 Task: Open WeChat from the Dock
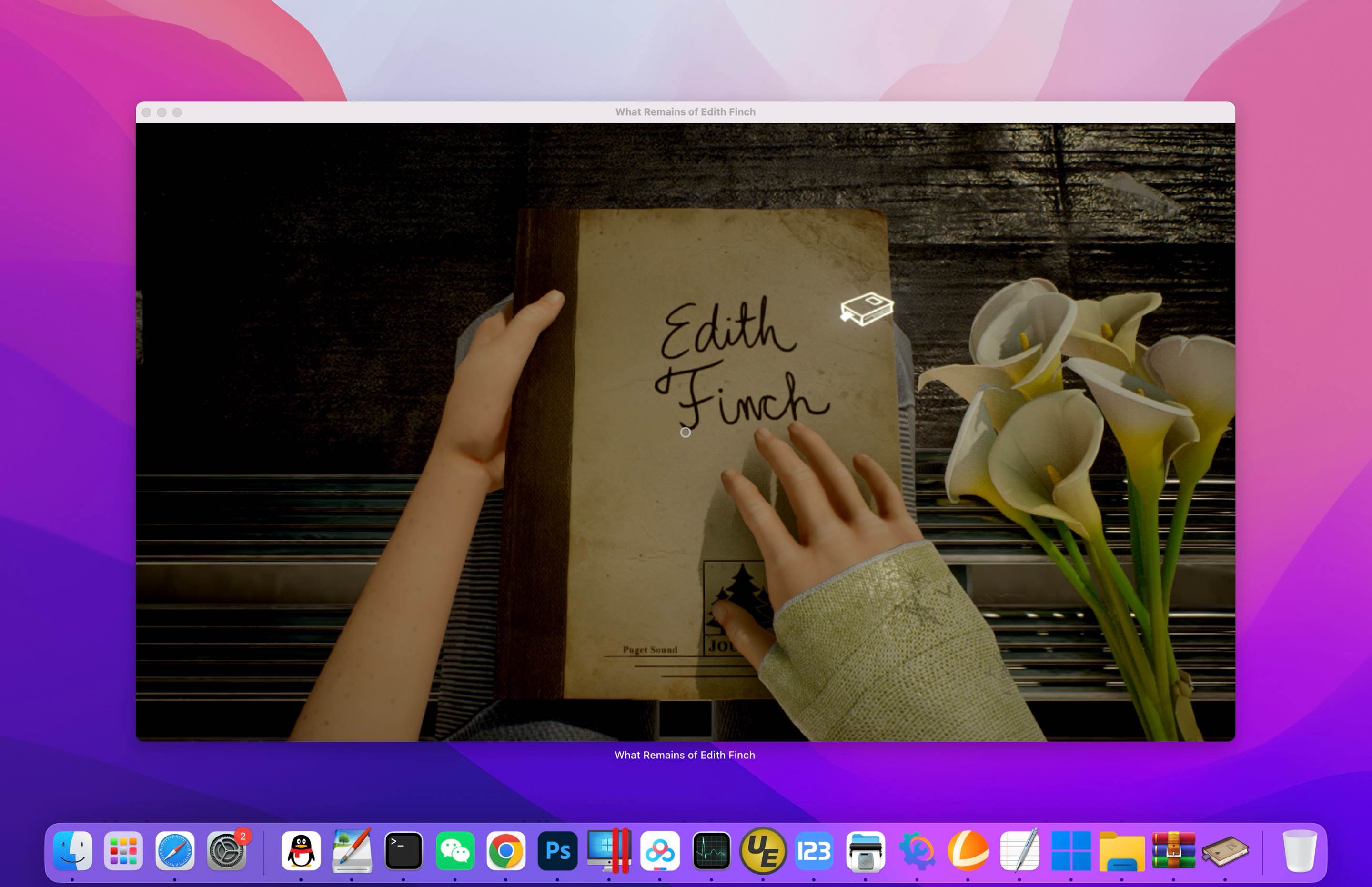[x=455, y=851]
